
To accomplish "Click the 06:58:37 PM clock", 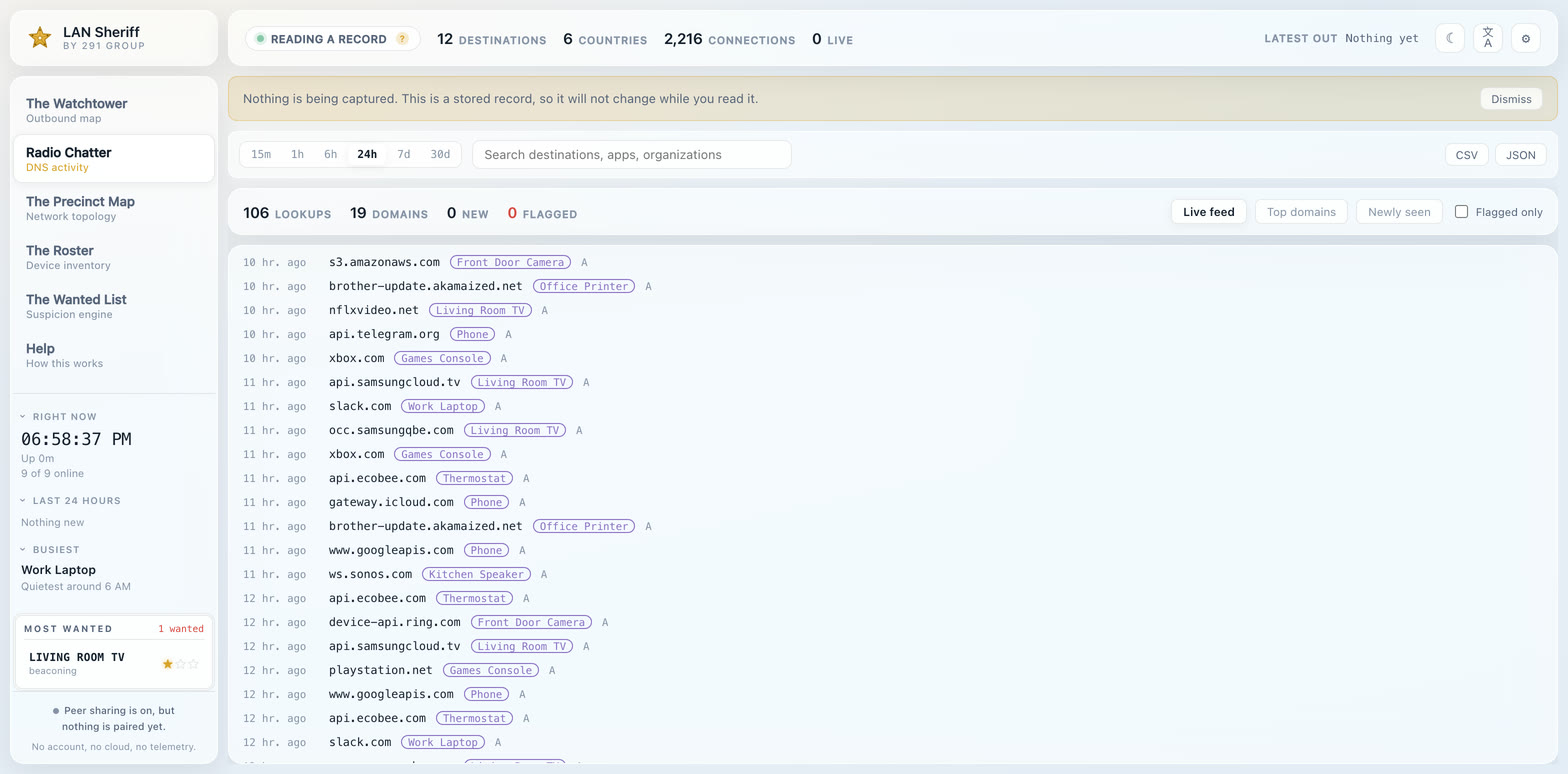I will pyautogui.click(x=76, y=439).
